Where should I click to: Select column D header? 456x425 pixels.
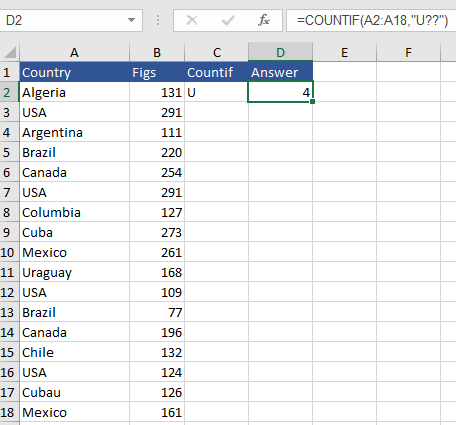tap(280, 52)
